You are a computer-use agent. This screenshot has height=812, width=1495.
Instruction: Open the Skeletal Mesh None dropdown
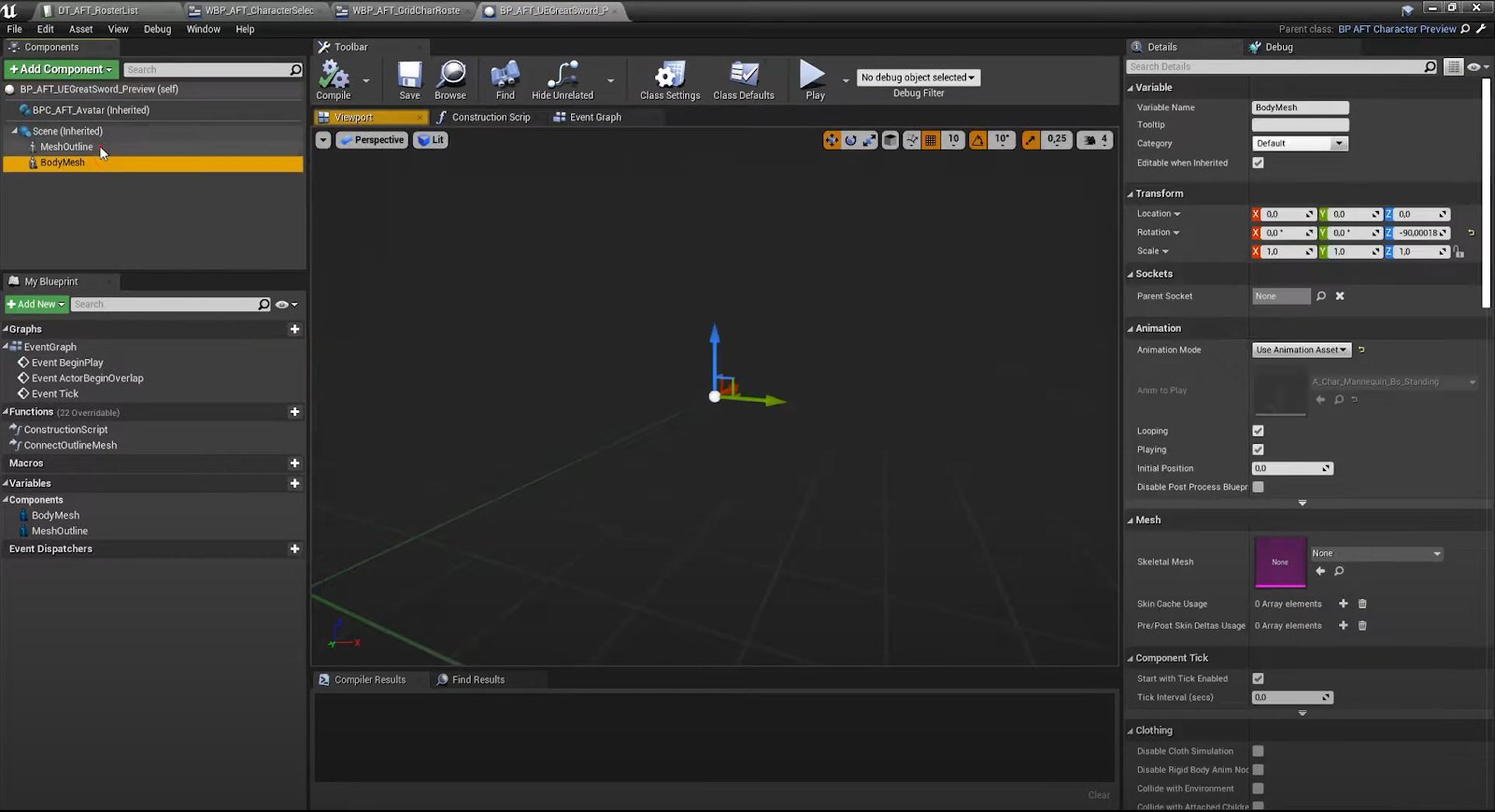tap(1375, 553)
